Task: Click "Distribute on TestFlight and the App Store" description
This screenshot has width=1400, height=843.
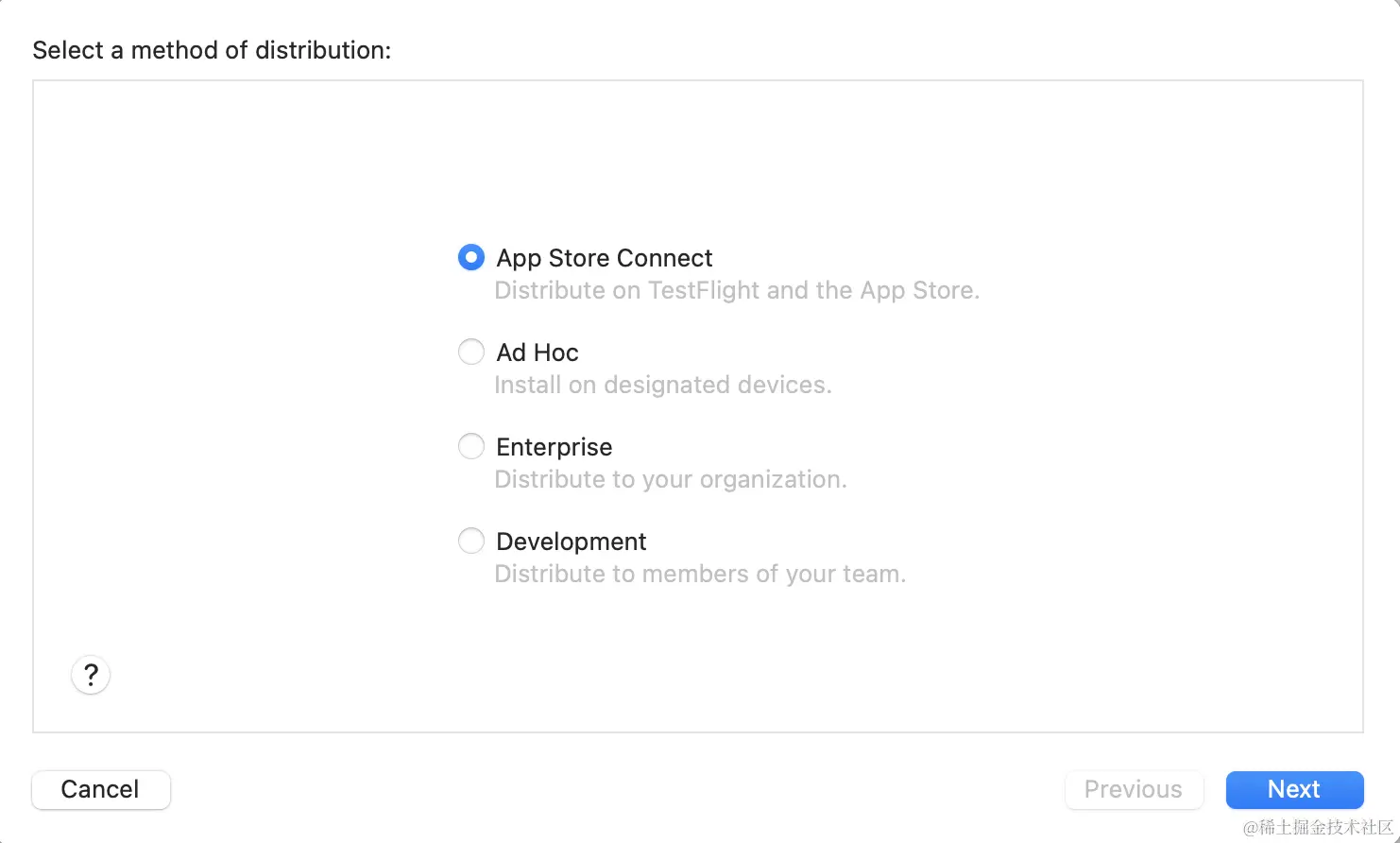Action: tap(737, 290)
